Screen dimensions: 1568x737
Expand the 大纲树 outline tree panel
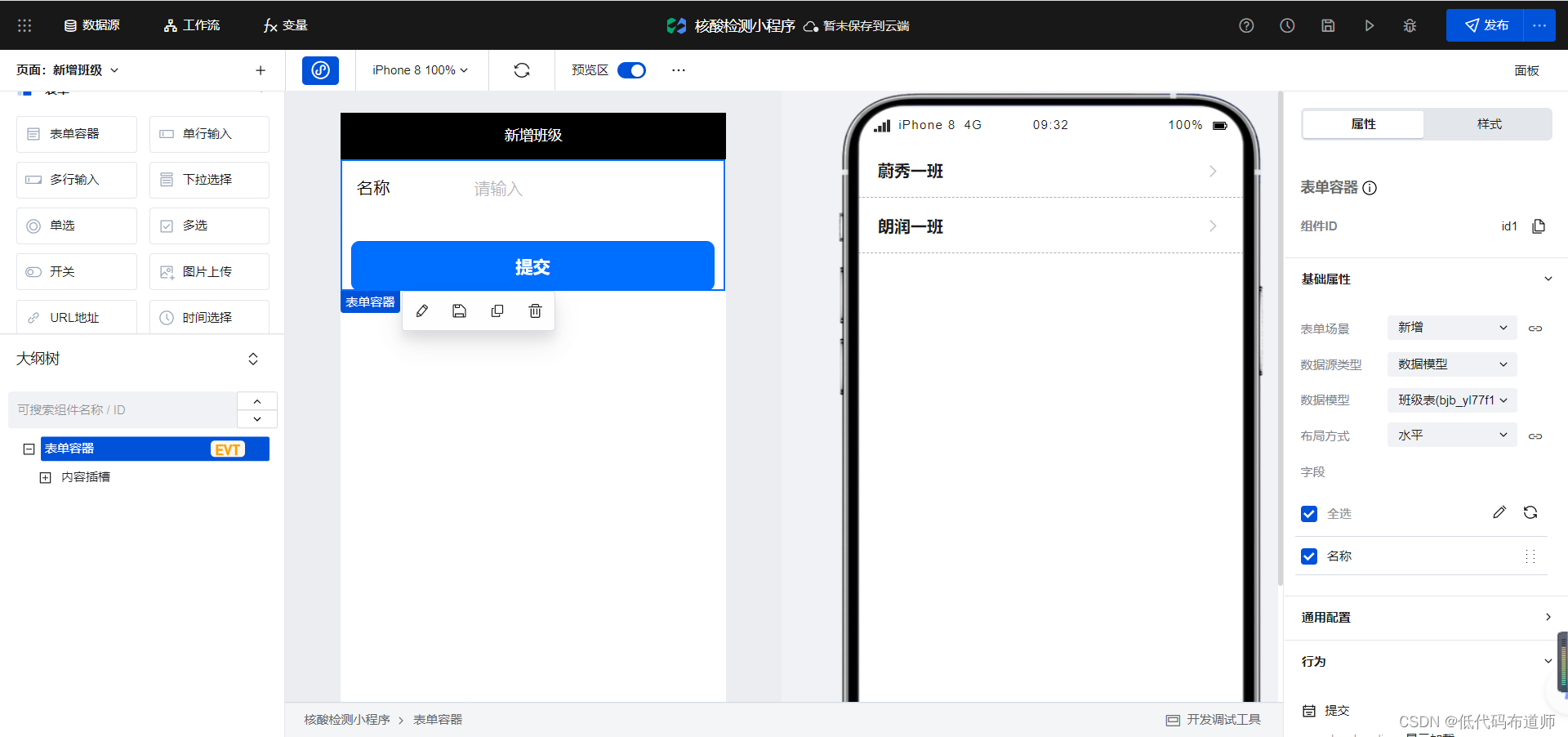tap(253, 359)
